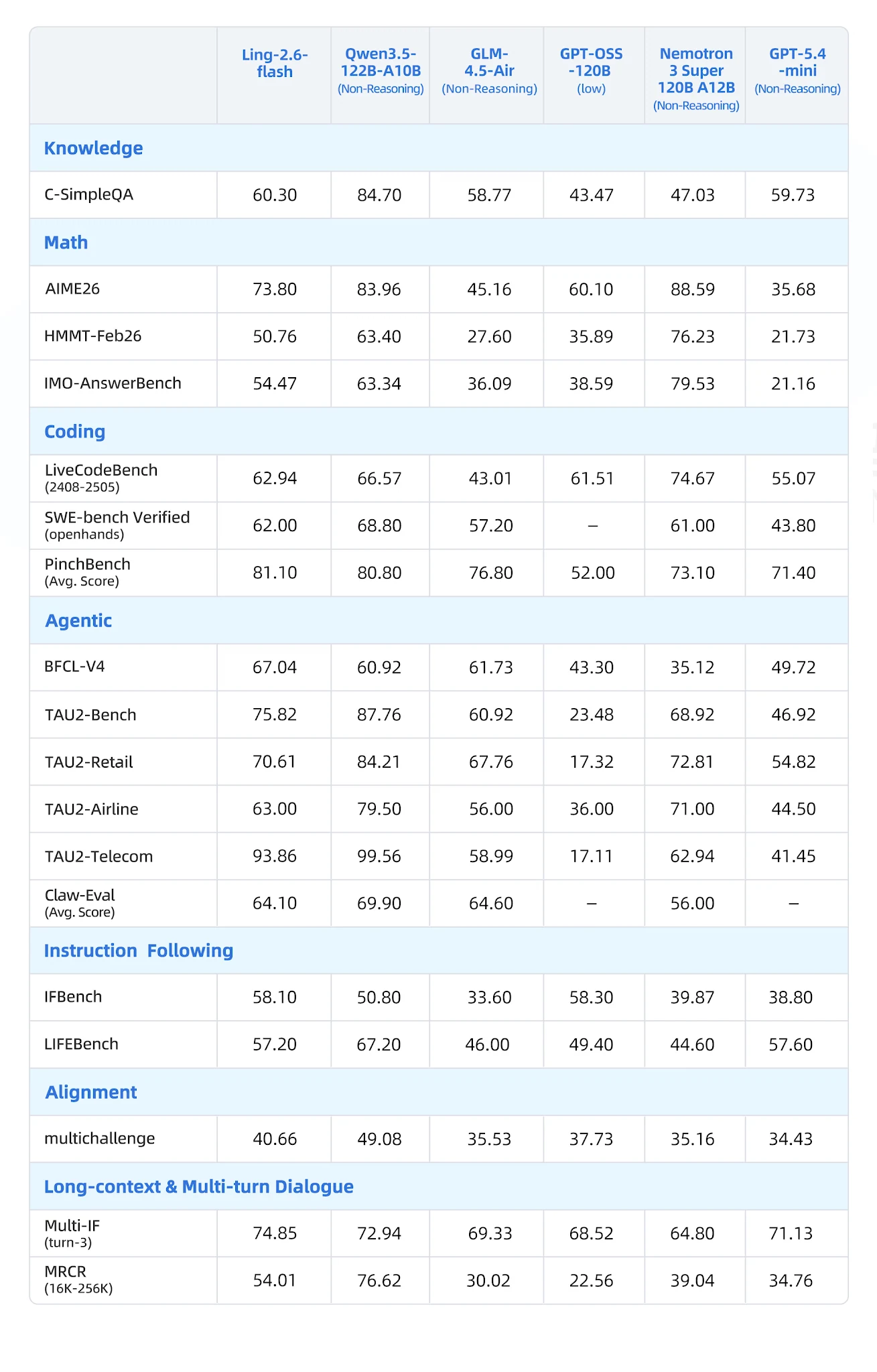Click the 76.23 value in HMMT-Feb26 row
Image resolution: width=877 pixels, height=1372 pixels.
coord(693,336)
